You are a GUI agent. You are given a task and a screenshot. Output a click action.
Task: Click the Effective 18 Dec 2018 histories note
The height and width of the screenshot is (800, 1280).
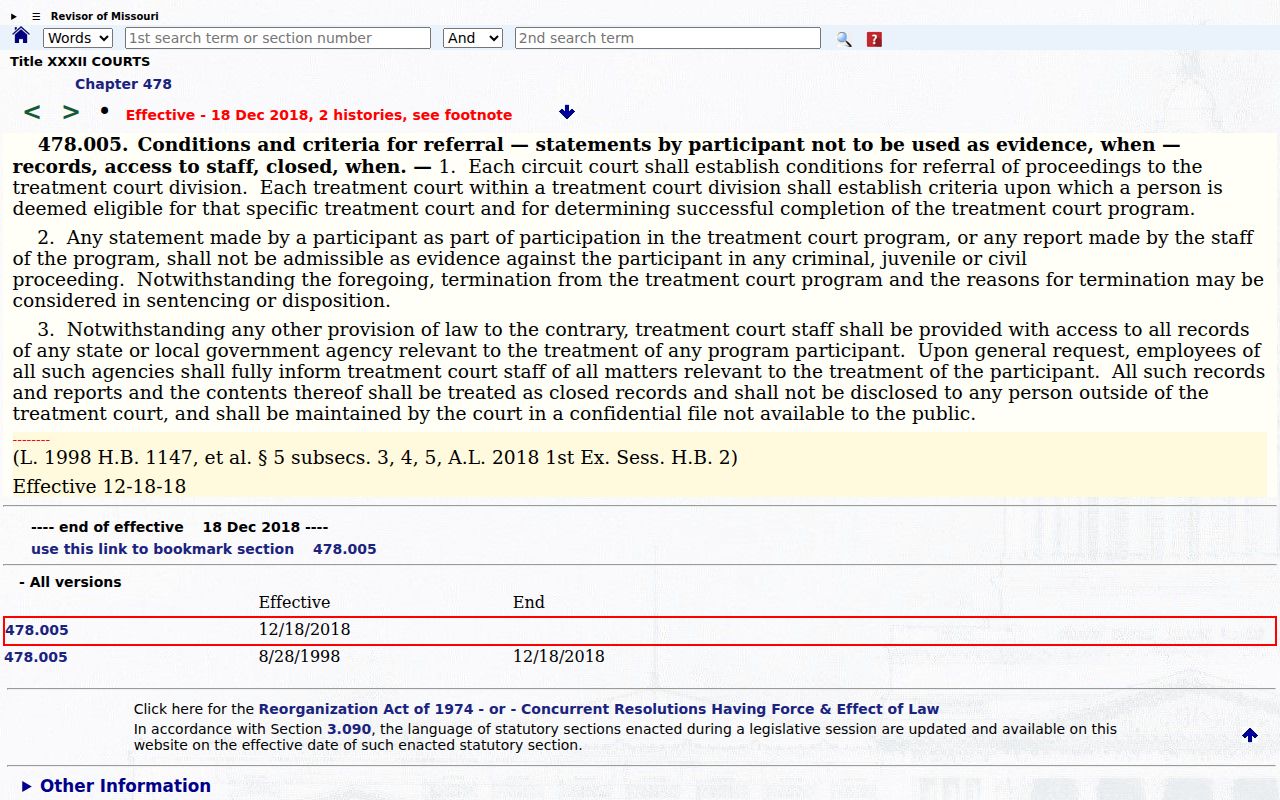(319, 115)
